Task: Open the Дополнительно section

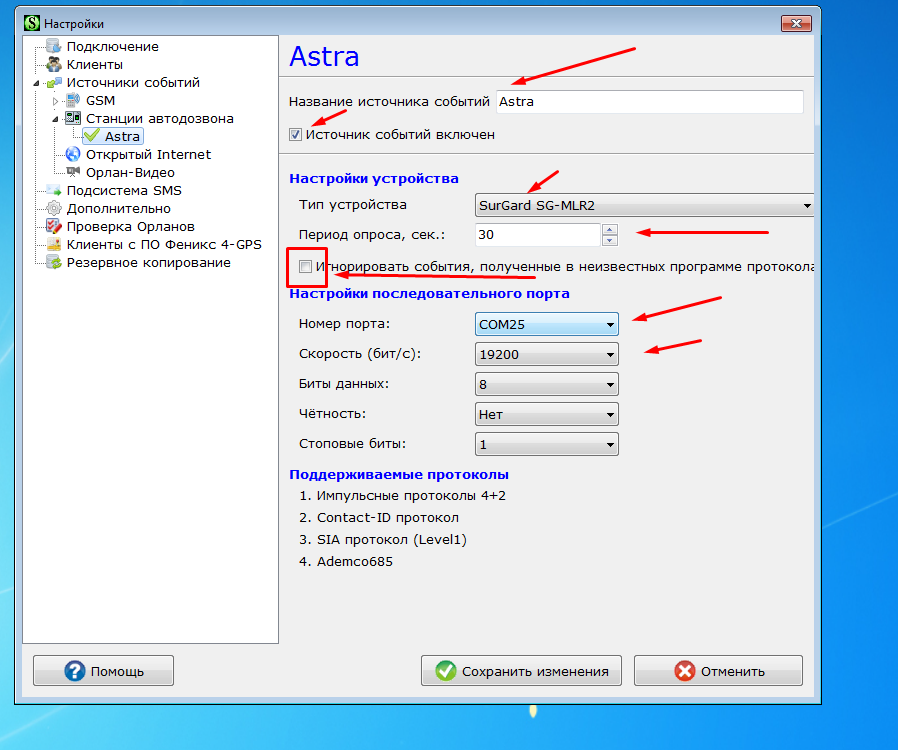Action: point(119,208)
